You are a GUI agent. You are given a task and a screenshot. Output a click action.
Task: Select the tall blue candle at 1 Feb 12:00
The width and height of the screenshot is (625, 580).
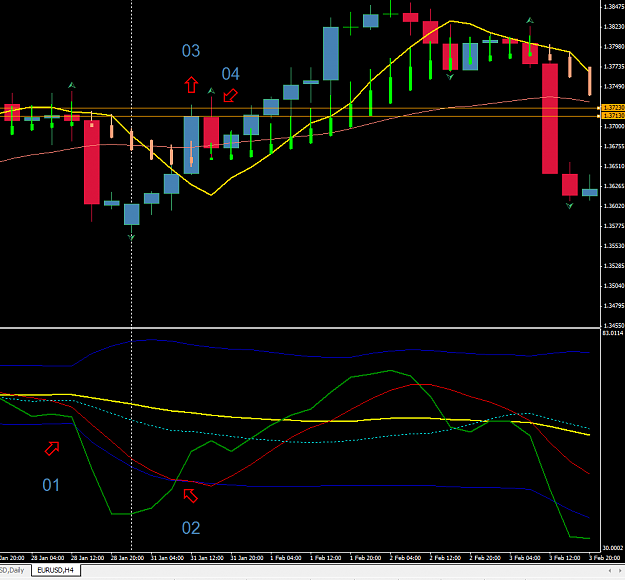(331, 53)
